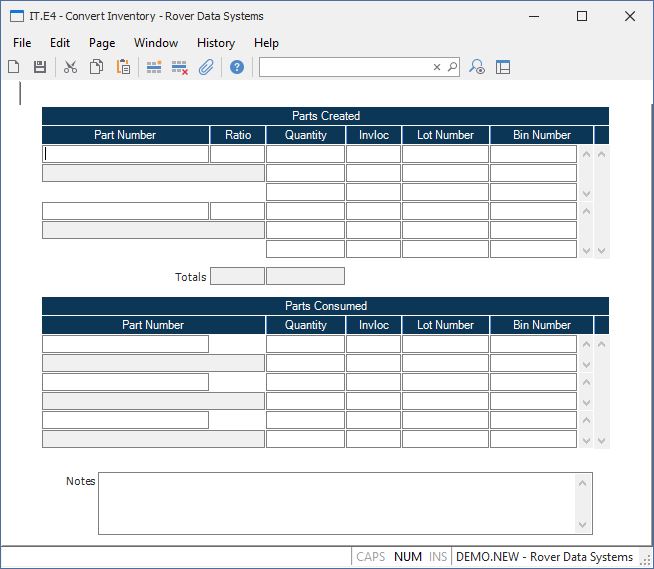Click the first Ratio field in Parts Created

[237, 154]
